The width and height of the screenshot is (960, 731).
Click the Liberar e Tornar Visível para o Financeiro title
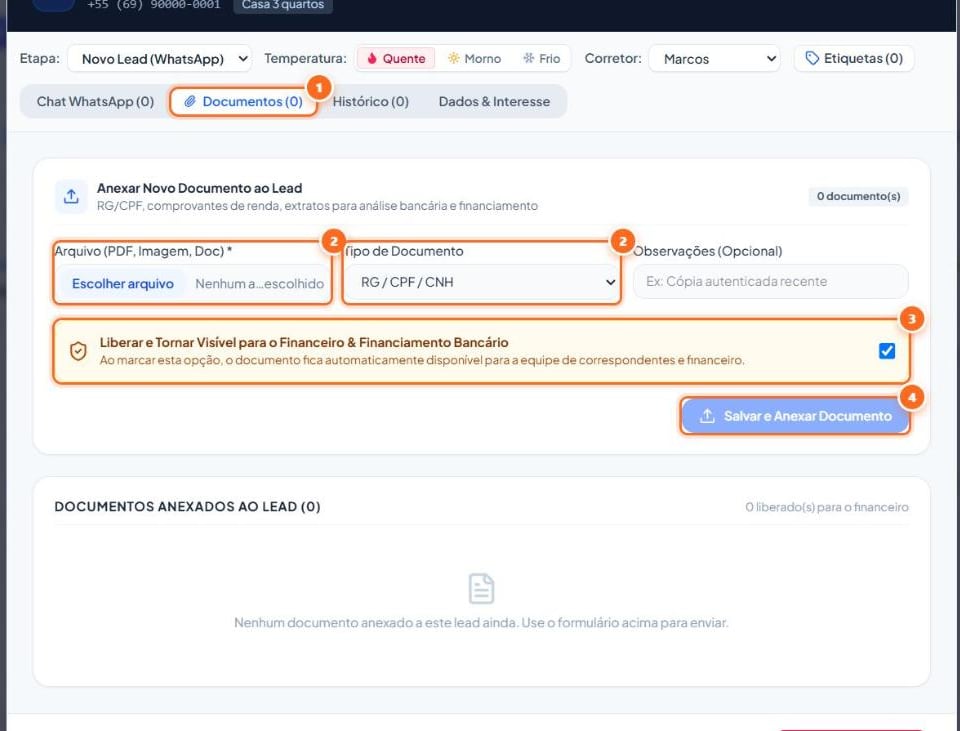304,342
